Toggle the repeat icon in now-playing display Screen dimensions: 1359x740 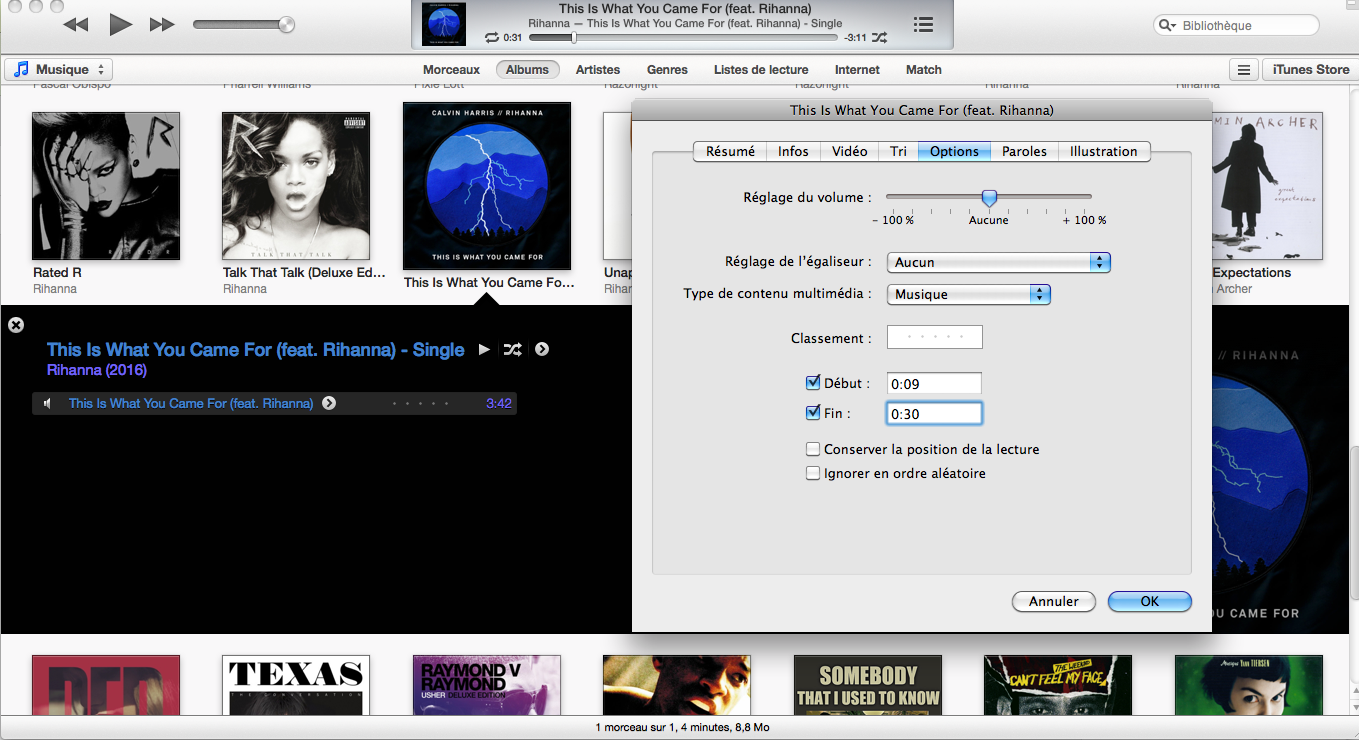[x=491, y=38]
